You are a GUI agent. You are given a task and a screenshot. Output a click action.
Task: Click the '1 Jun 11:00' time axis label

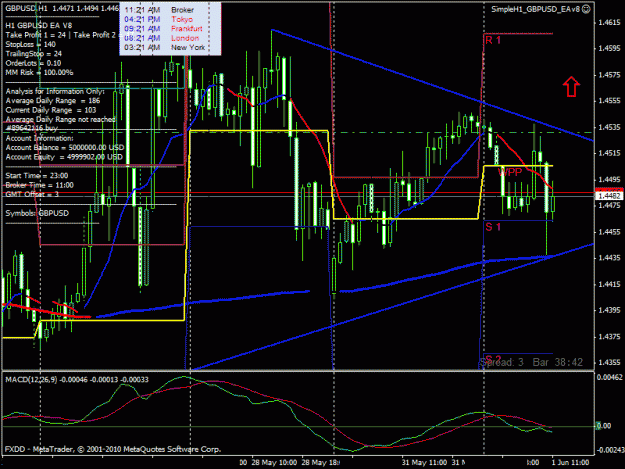pyautogui.click(x=570, y=462)
